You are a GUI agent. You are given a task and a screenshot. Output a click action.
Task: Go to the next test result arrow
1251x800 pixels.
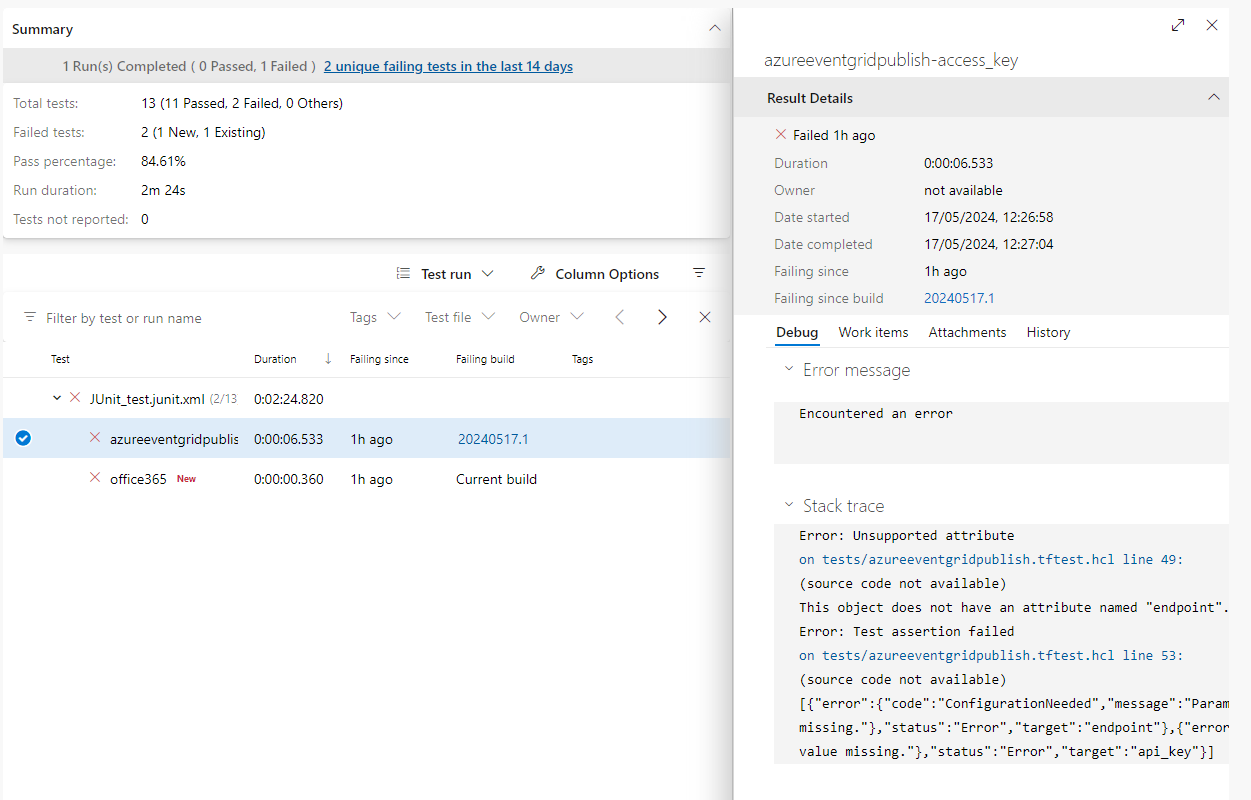[x=662, y=318]
